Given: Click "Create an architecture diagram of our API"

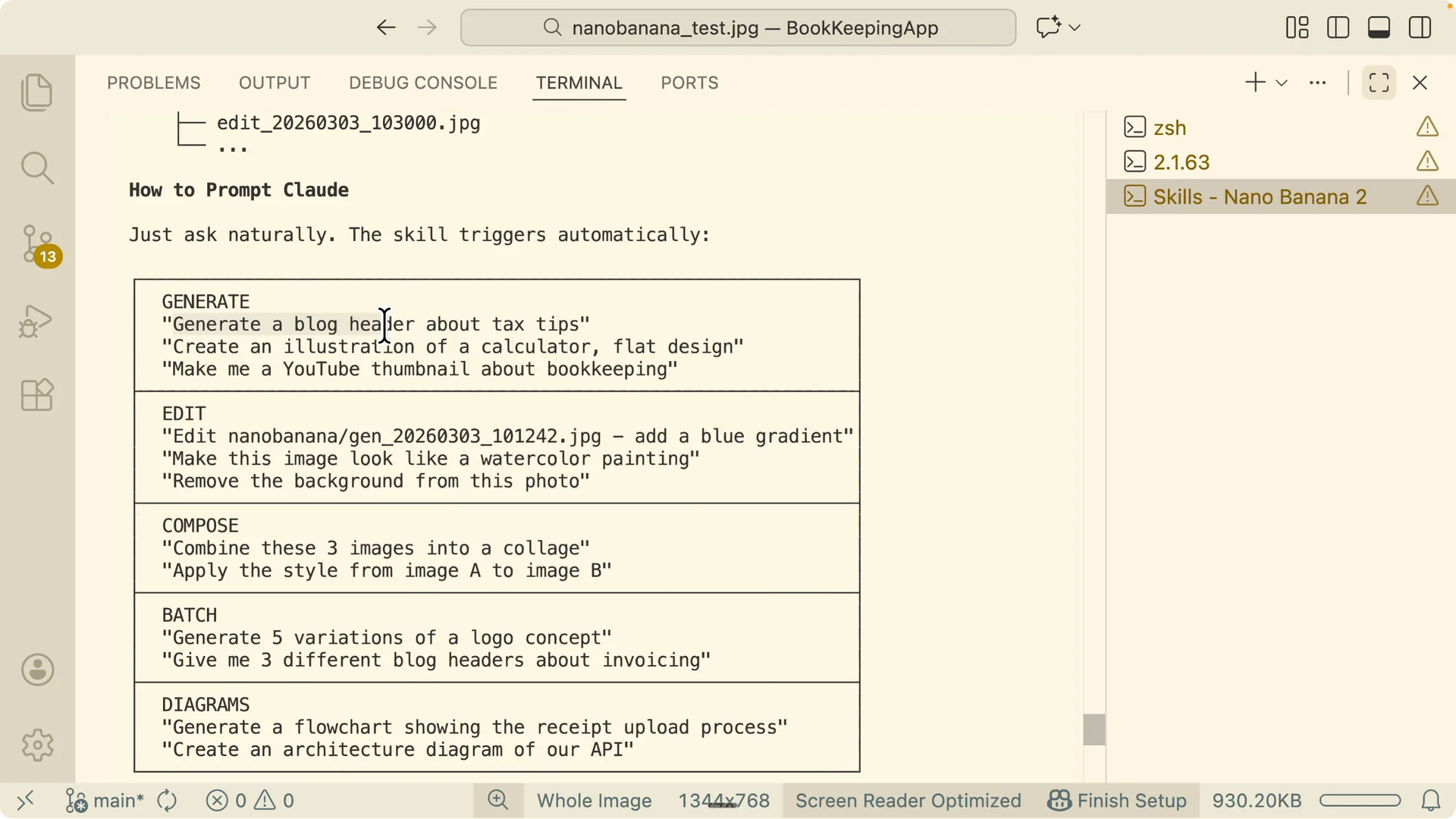Looking at the screenshot, I should pos(398,750).
